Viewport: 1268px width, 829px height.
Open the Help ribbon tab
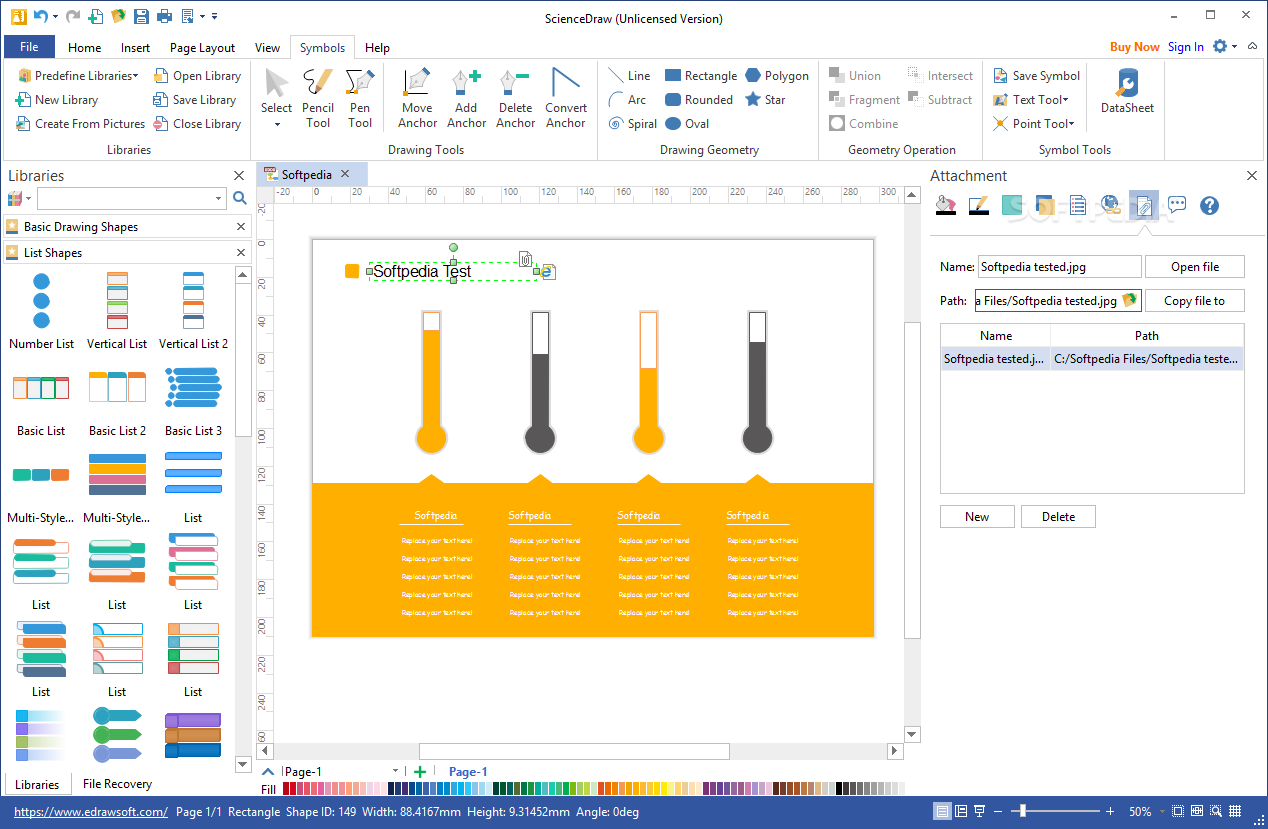[x=377, y=47]
